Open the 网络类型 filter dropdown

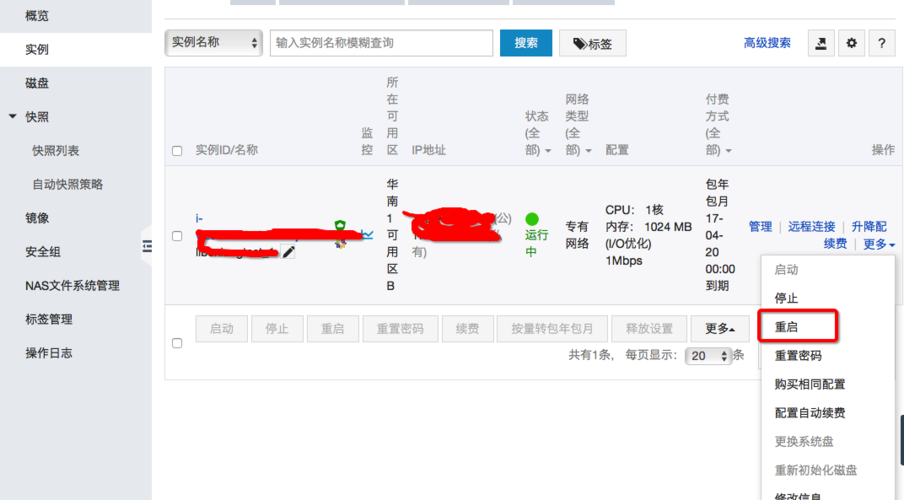(x=578, y=125)
